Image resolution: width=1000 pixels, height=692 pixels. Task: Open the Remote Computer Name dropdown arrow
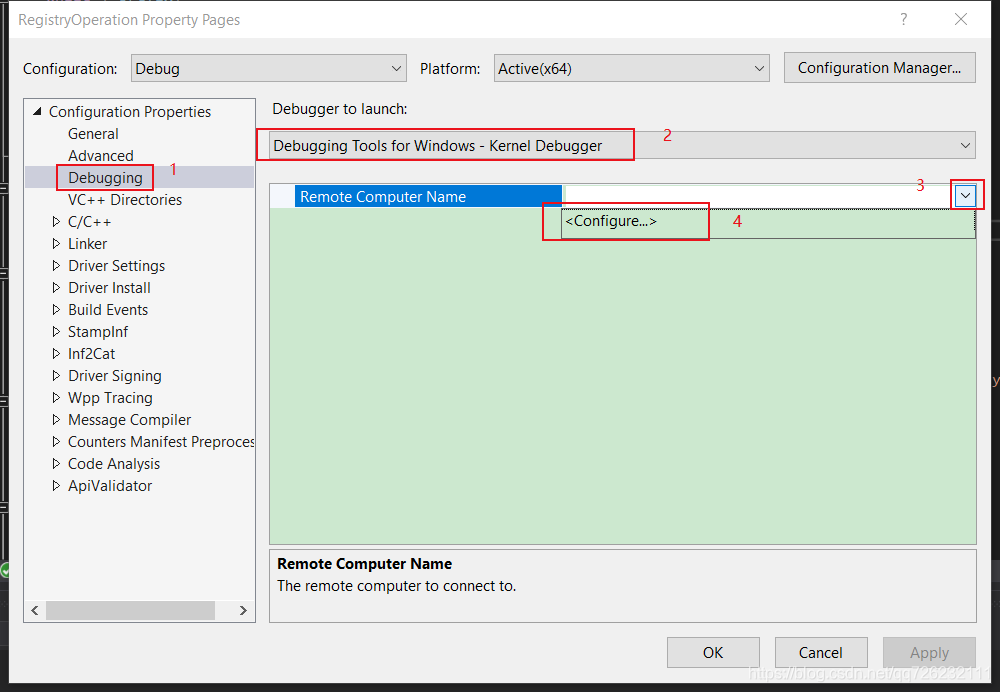click(966, 196)
